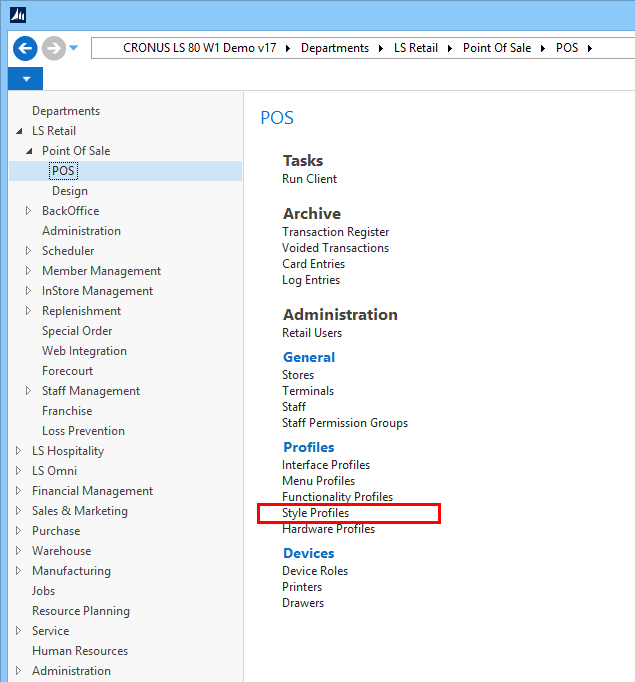The image size is (635, 682).
Task: Open Run Client under Tasks
Action: pyautogui.click(x=309, y=179)
